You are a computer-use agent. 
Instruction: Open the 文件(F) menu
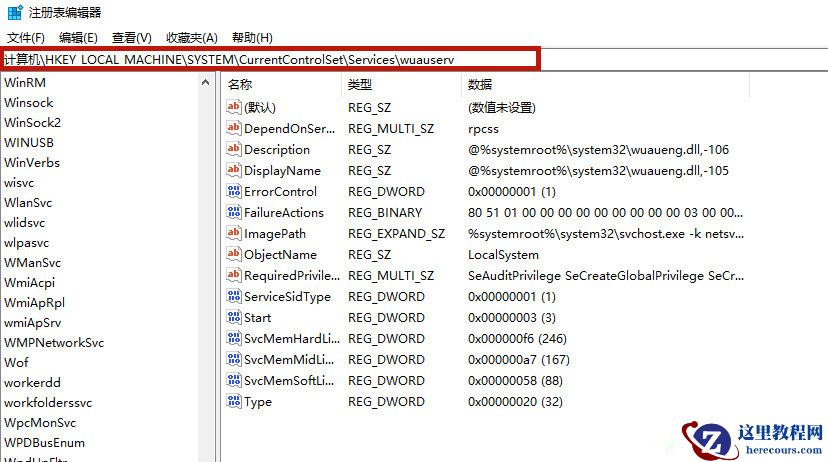pyautogui.click(x=25, y=38)
